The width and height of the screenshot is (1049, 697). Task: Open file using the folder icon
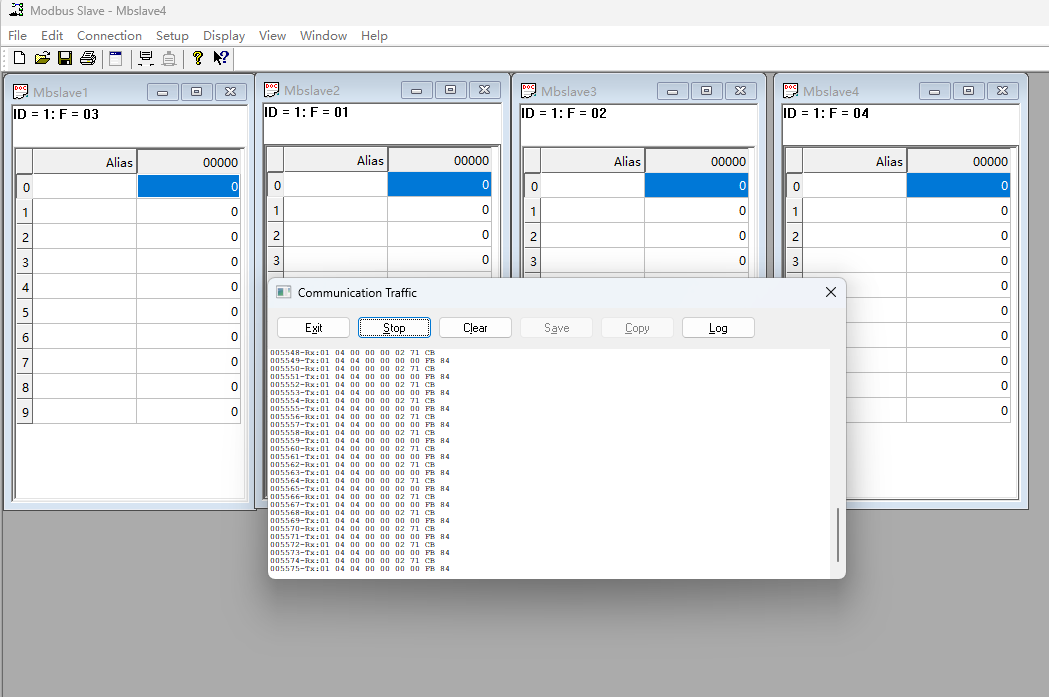[42, 58]
